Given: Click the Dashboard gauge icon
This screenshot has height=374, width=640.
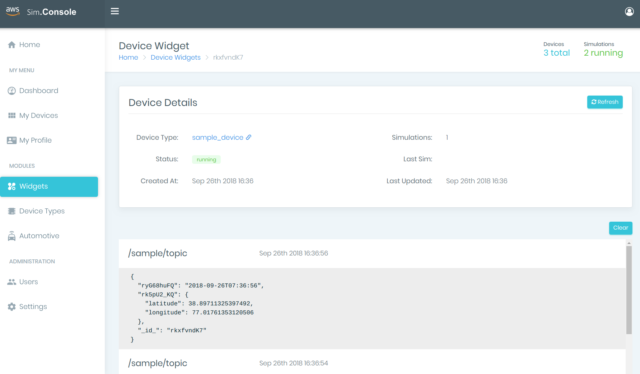Looking at the screenshot, I should [12, 91].
